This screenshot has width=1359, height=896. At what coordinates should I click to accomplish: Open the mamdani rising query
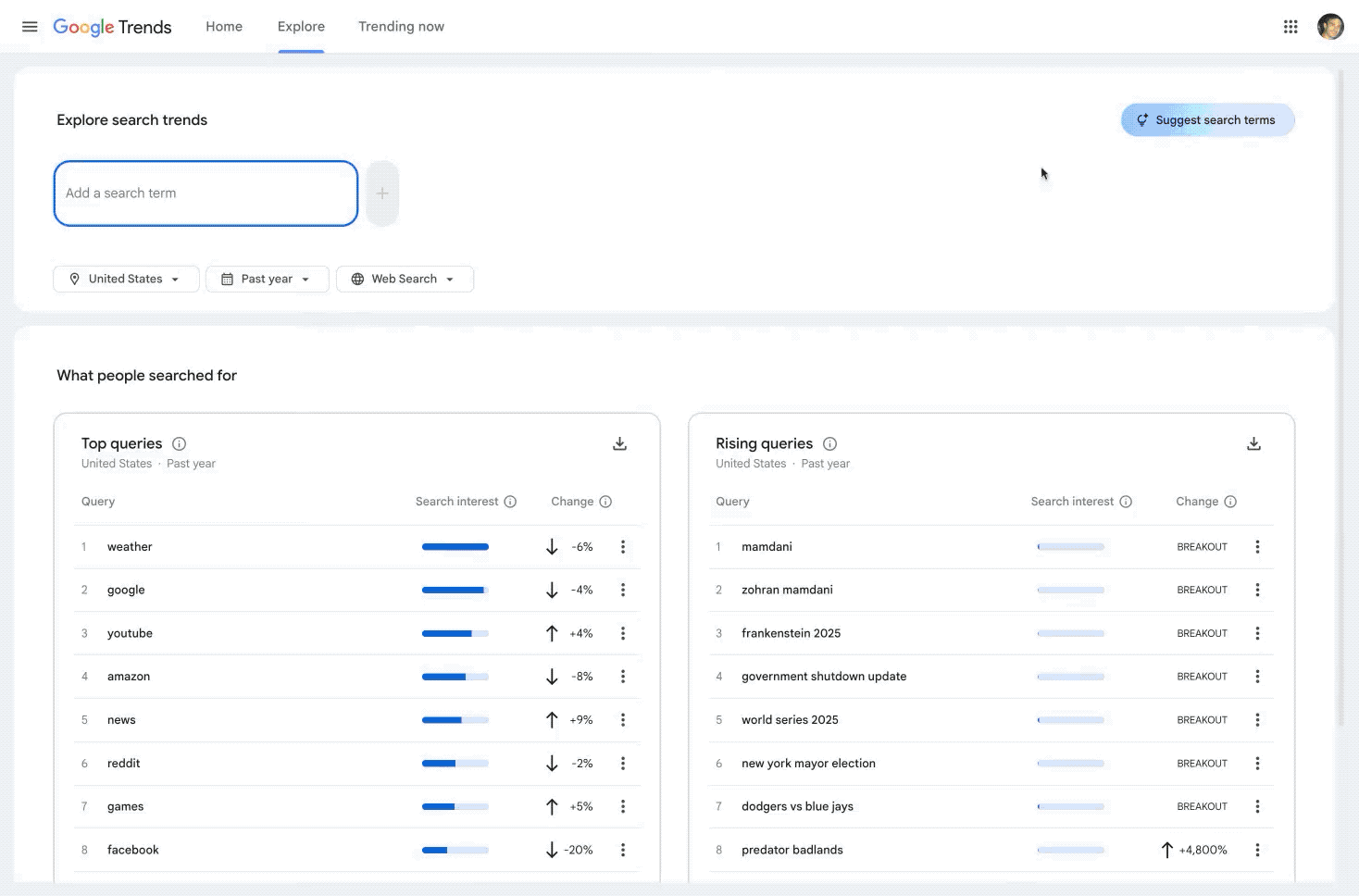coord(767,547)
